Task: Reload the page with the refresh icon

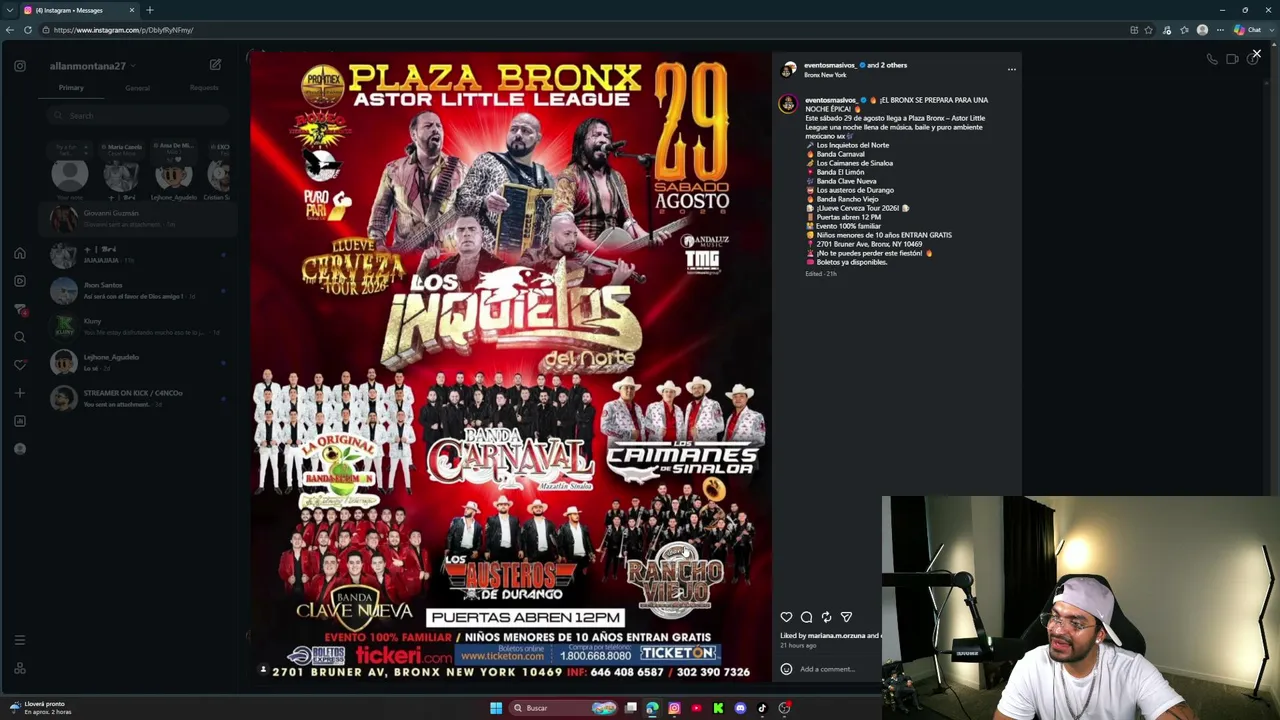Action: point(28,30)
